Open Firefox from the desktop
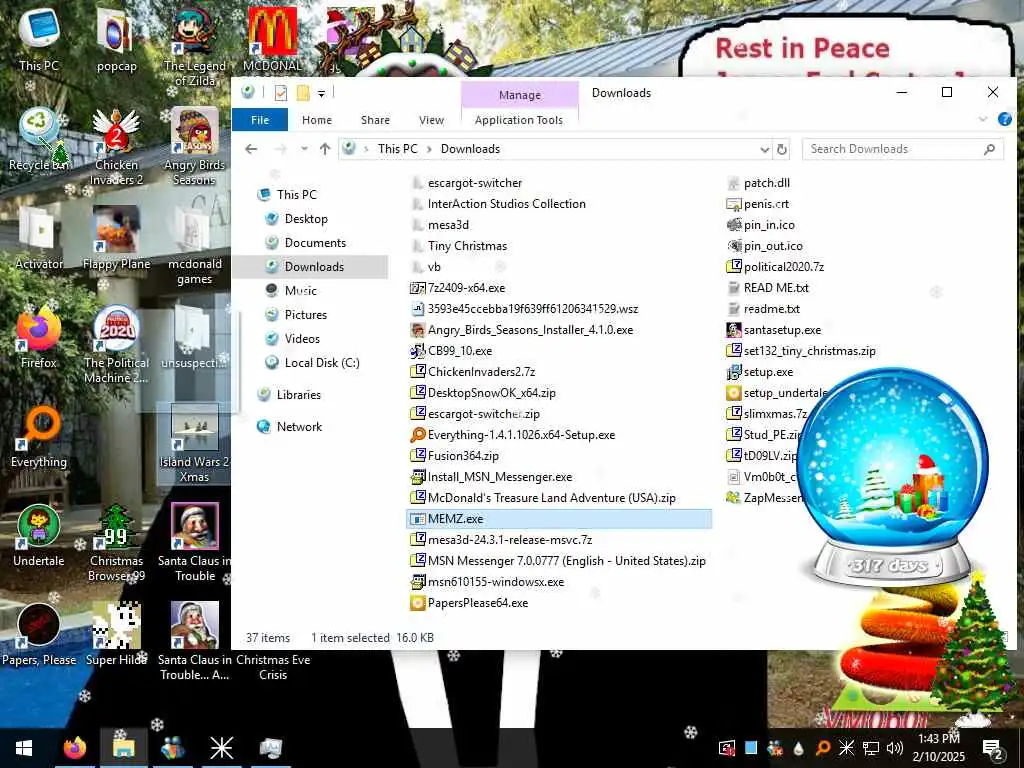 [39, 337]
